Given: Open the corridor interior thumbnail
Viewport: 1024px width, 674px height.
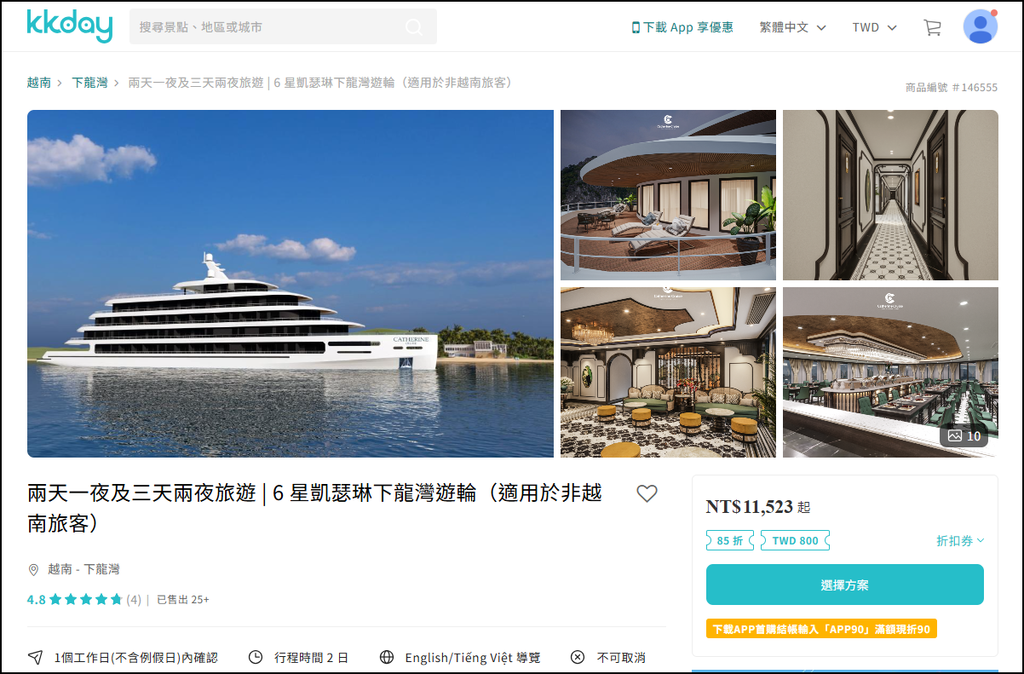Looking at the screenshot, I should pos(890,195).
